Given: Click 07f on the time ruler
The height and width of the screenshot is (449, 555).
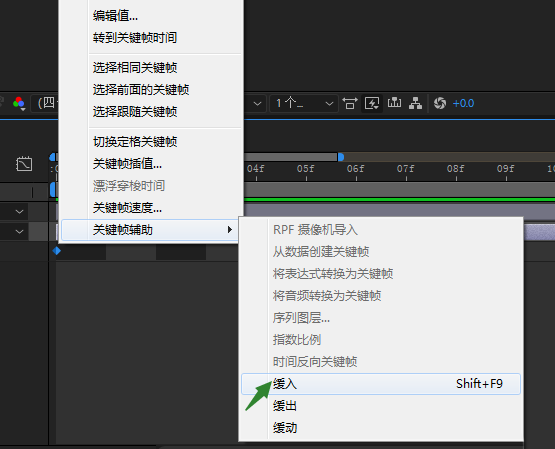Looking at the screenshot, I should coord(405,169).
